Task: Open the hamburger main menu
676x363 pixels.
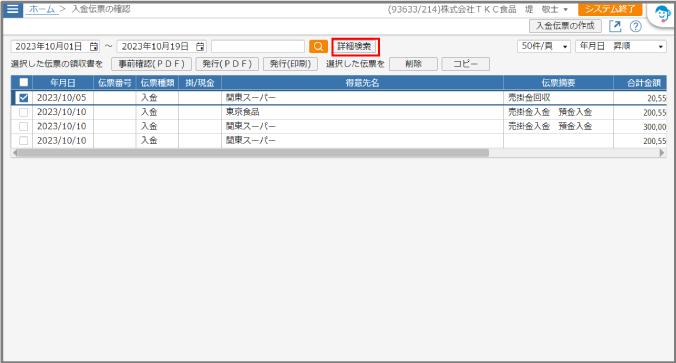Action: [x=13, y=9]
